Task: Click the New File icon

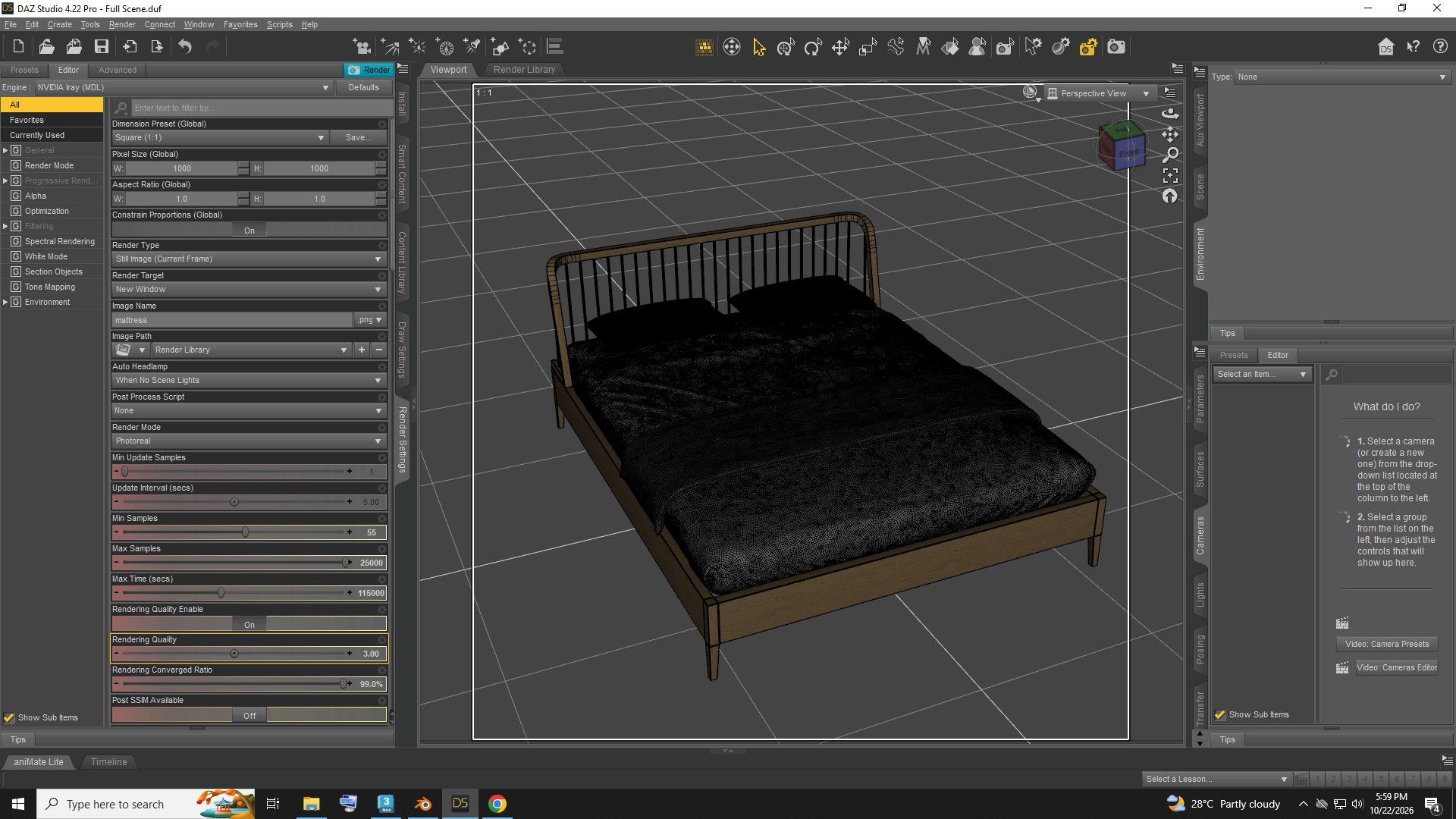Action: tap(18, 47)
